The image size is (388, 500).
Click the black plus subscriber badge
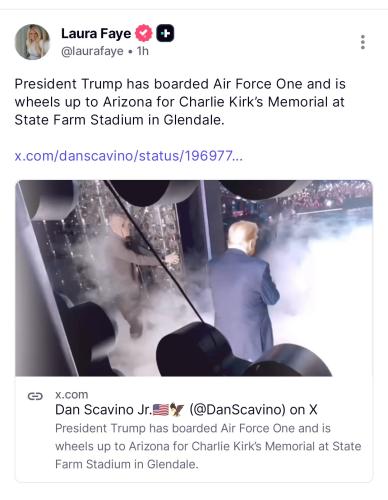click(x=165, y=33)
